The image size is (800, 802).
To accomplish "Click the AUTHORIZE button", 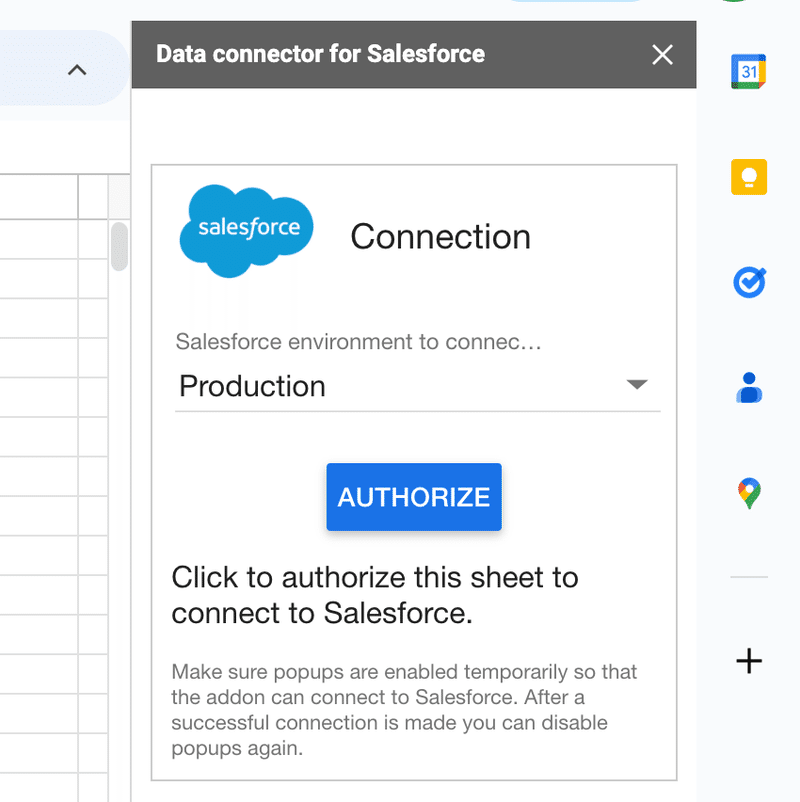I will (414, 497).
